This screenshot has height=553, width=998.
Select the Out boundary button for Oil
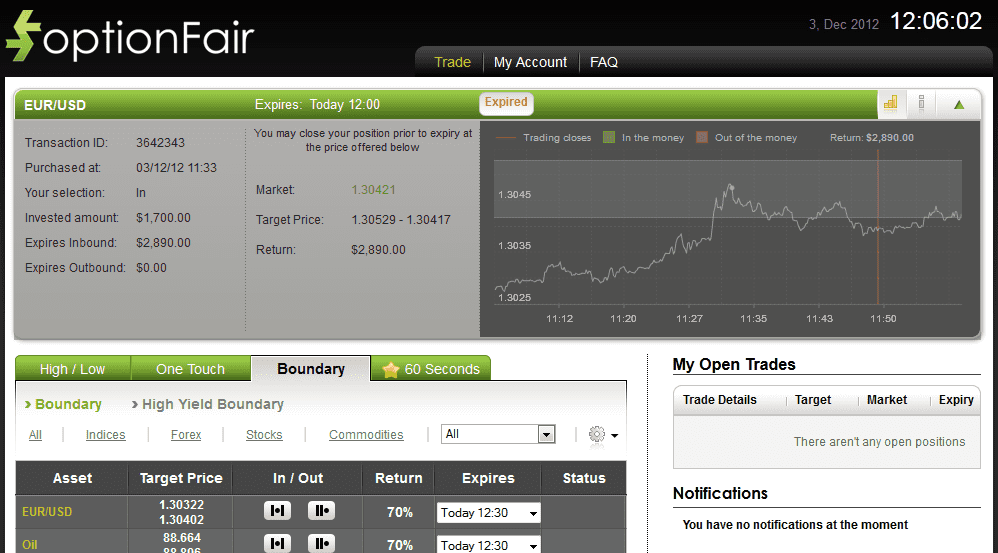[321, 543]
